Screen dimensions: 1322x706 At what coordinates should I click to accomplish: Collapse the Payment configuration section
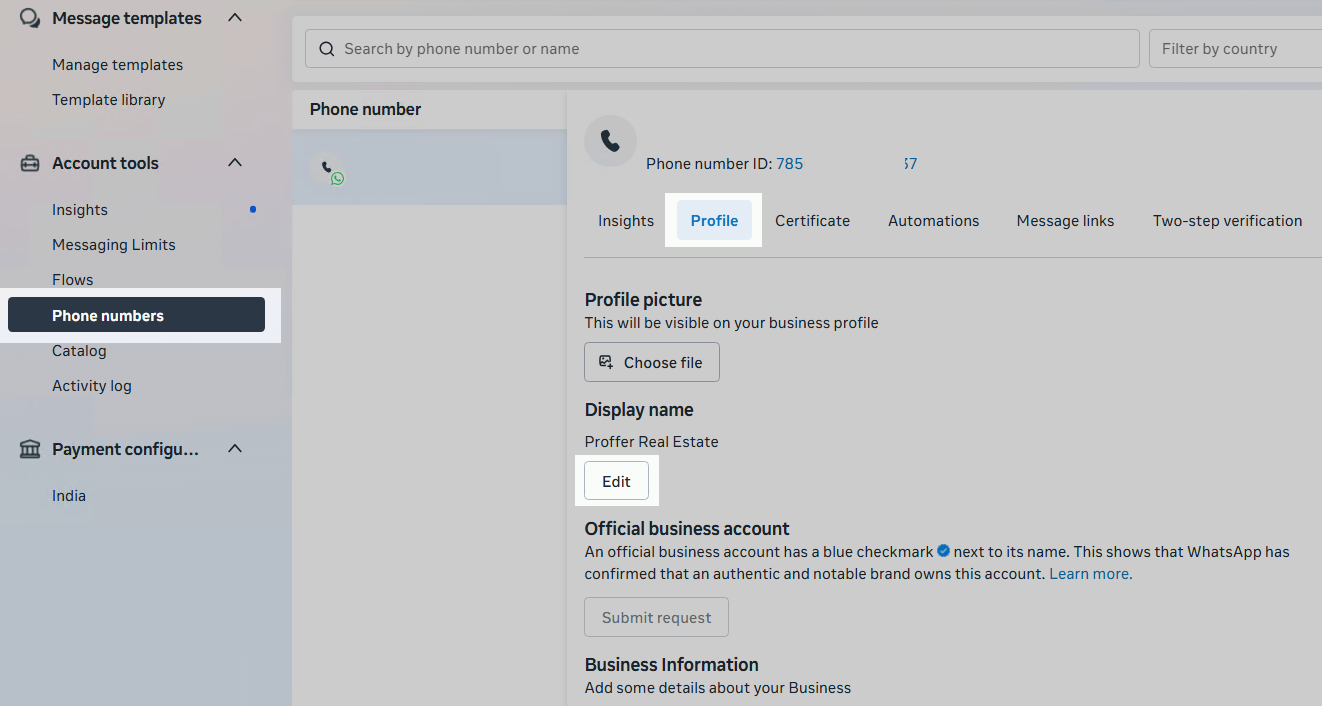(x=235, y=449)
